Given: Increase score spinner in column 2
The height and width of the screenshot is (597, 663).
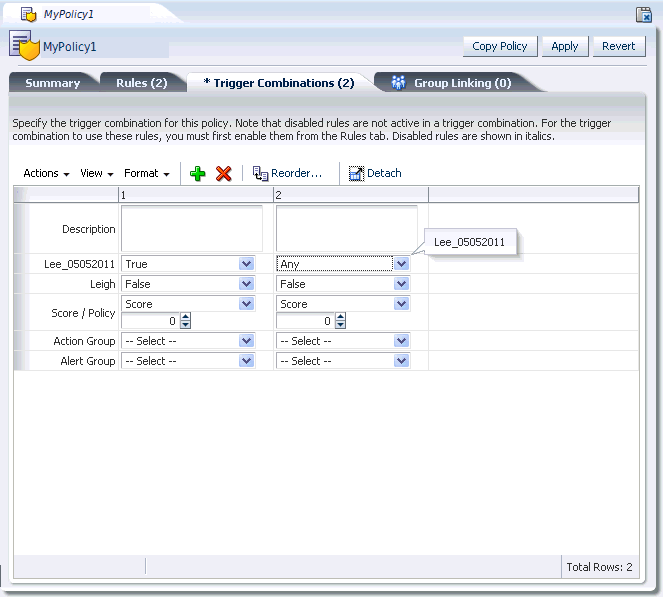Looking at the screenshot, I should click(340, 317).
